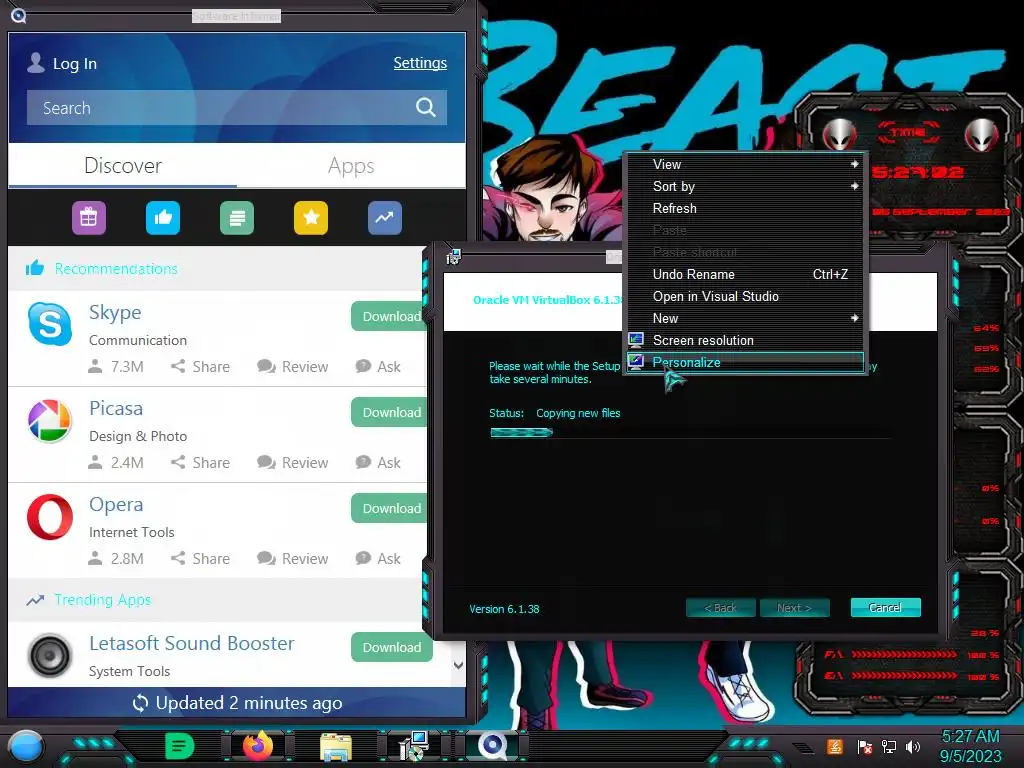Screen dimensions: 1024x768
Task: Download Picasa
Action: pyautogui.click(x=391, y=412)
